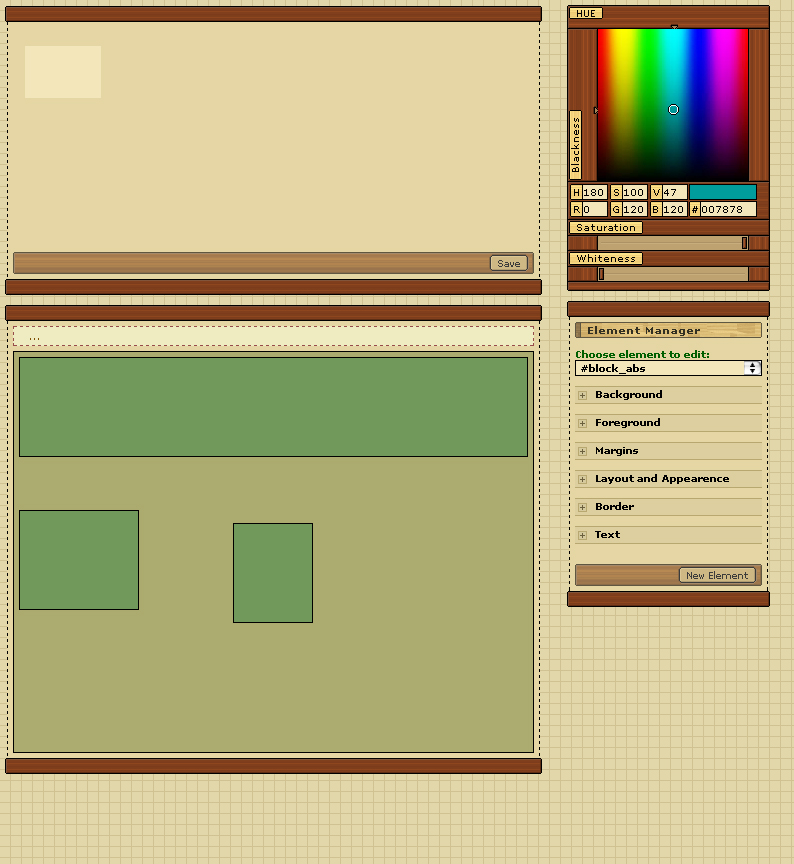Click the pale cream rectangle in top panel
Viewport: 794px width, 864px height.
click(63, 72)
